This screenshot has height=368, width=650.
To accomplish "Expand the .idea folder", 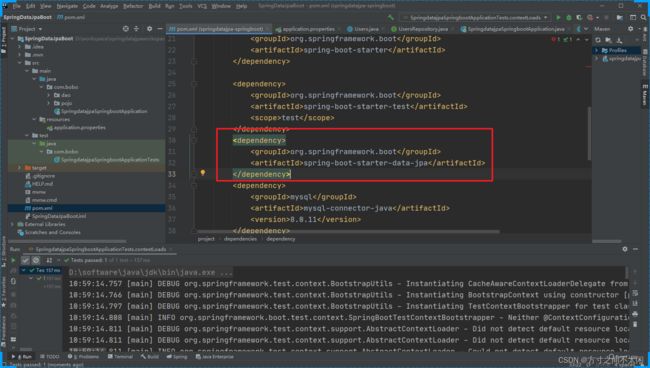I will point(19,47).
